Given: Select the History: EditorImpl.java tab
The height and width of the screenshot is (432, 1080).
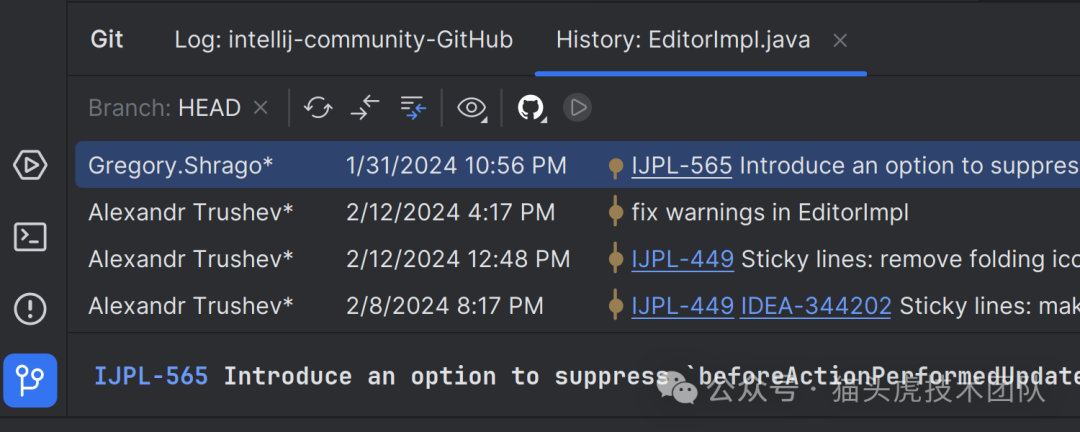Looking at the screenshot, I should coord(683,41).
